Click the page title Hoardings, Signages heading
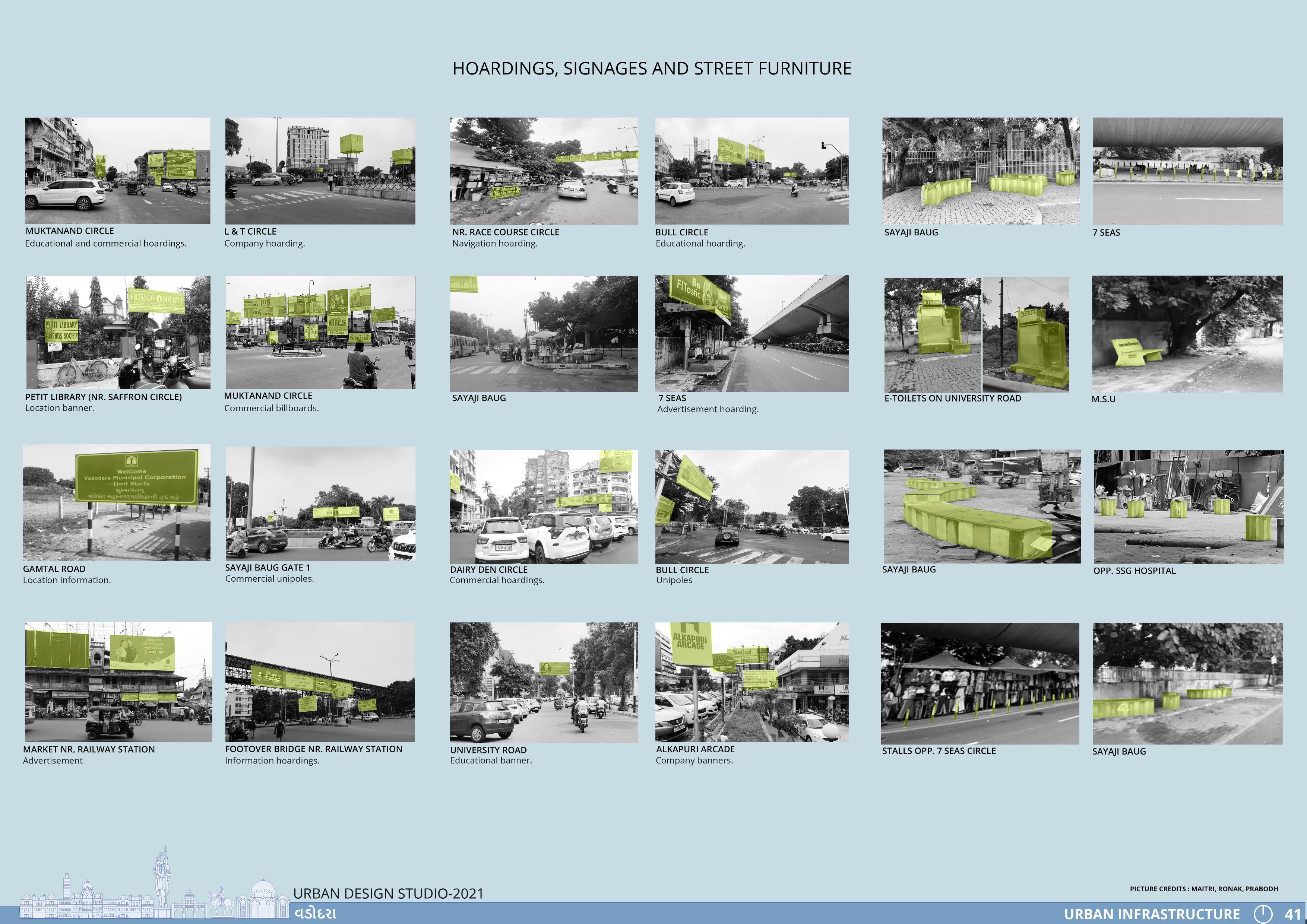Screen dimensions: 1307x924 click(x=652, y=68)
